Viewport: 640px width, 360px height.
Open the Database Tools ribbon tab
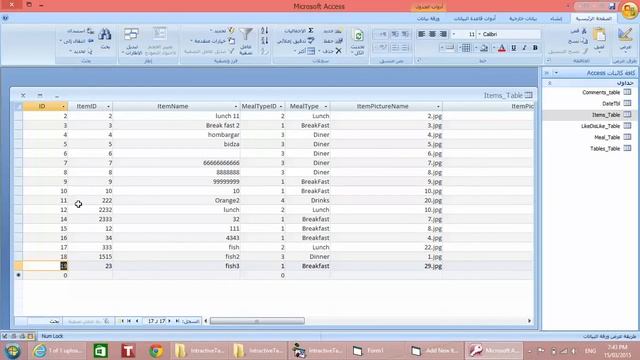(x=474, y=19)
